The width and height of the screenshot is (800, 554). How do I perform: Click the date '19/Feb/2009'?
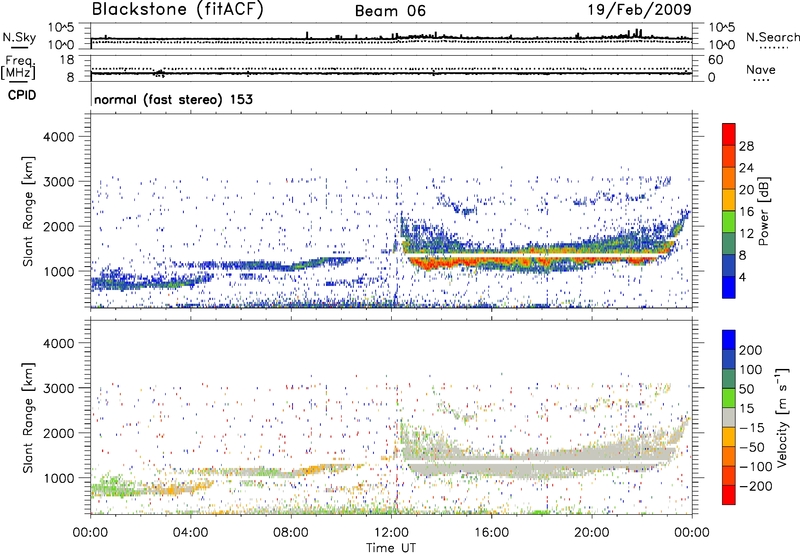coord(639,9)
